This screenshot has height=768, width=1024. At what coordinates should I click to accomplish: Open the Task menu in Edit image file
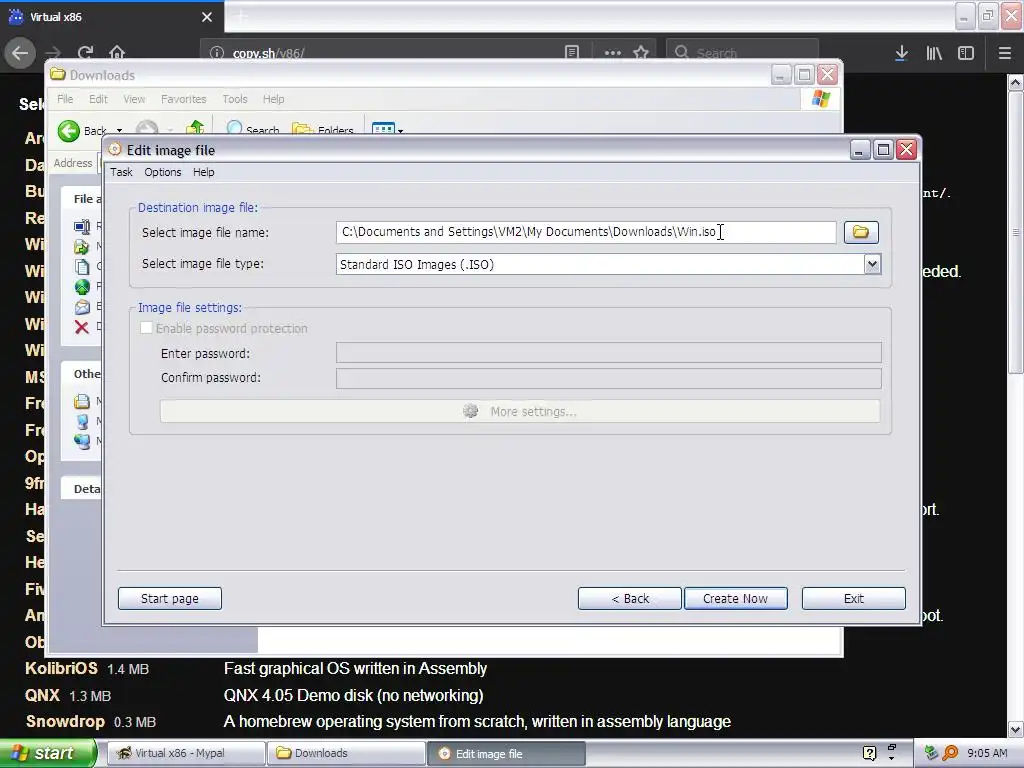pyautogui.click(x=121, y=172)
